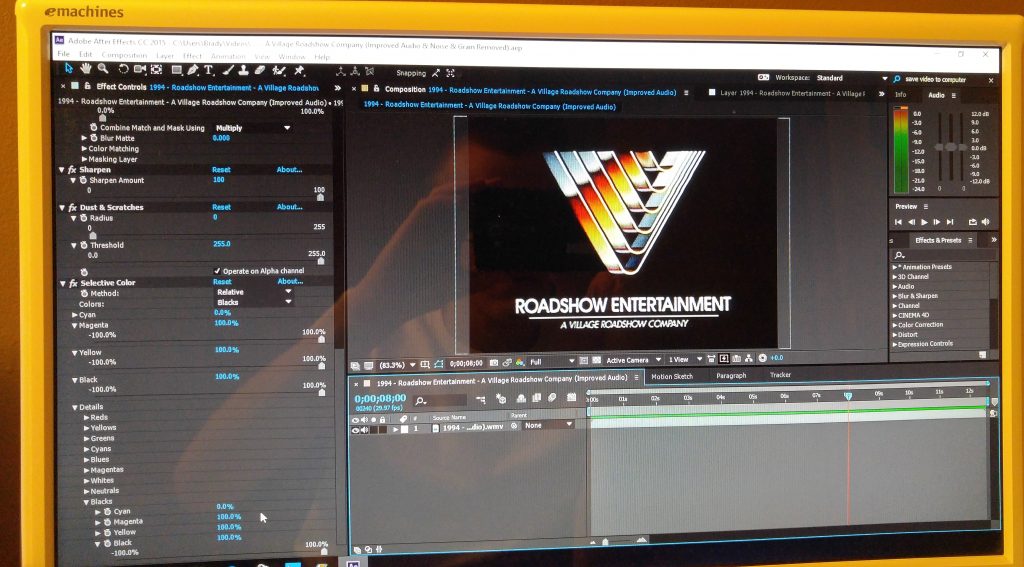Viewport: 1024px width, 567px height.
Task: Open the Active Camera dropdown
Action: pyautogui.click(x=633, y=360)
